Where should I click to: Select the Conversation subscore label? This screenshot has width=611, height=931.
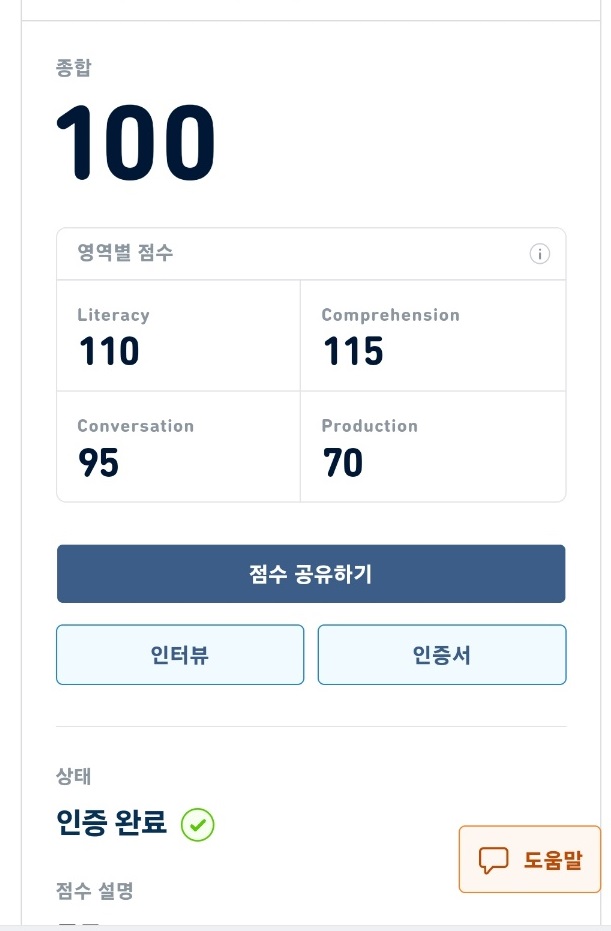tap(135, 426)
